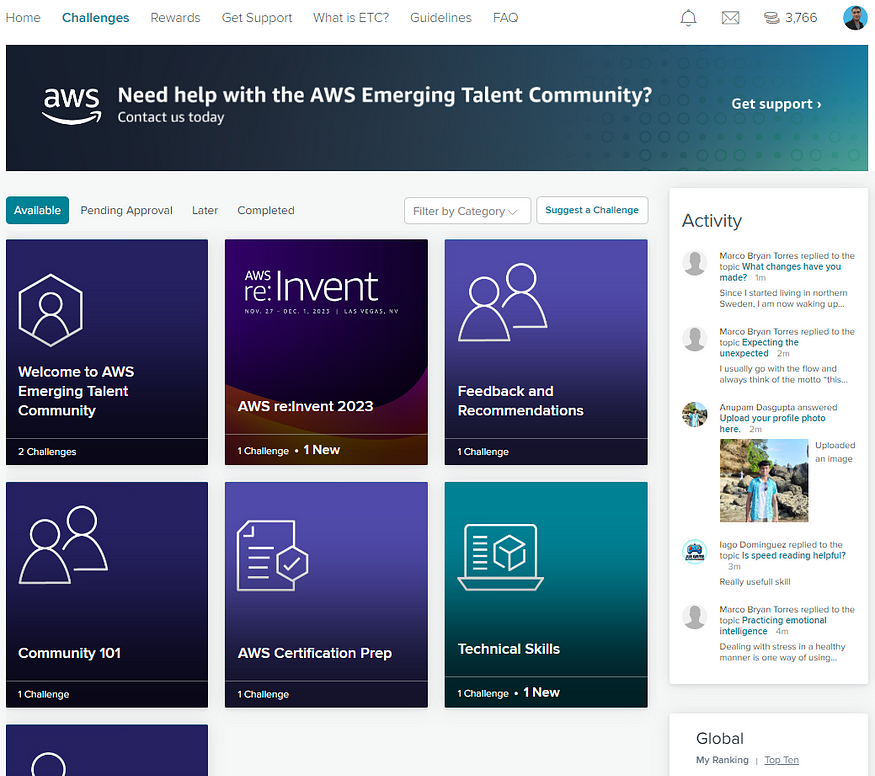Open the messages envelope icon

point(730,18)
